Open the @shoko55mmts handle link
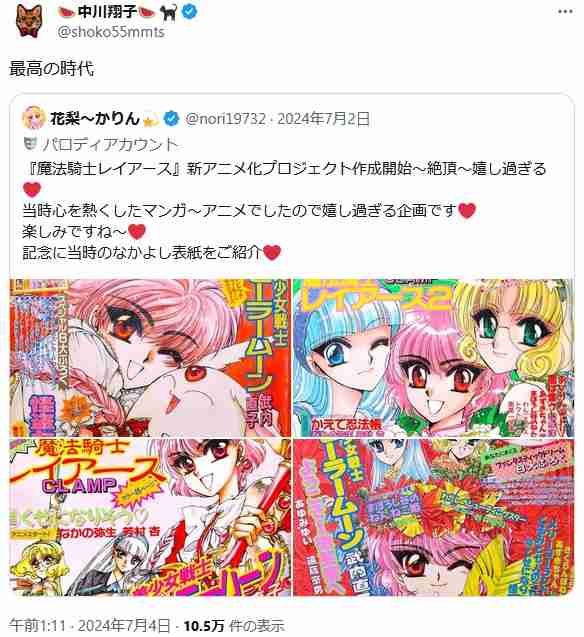The width and height of the screenshot is (584, 637). (x=111, y=32)
